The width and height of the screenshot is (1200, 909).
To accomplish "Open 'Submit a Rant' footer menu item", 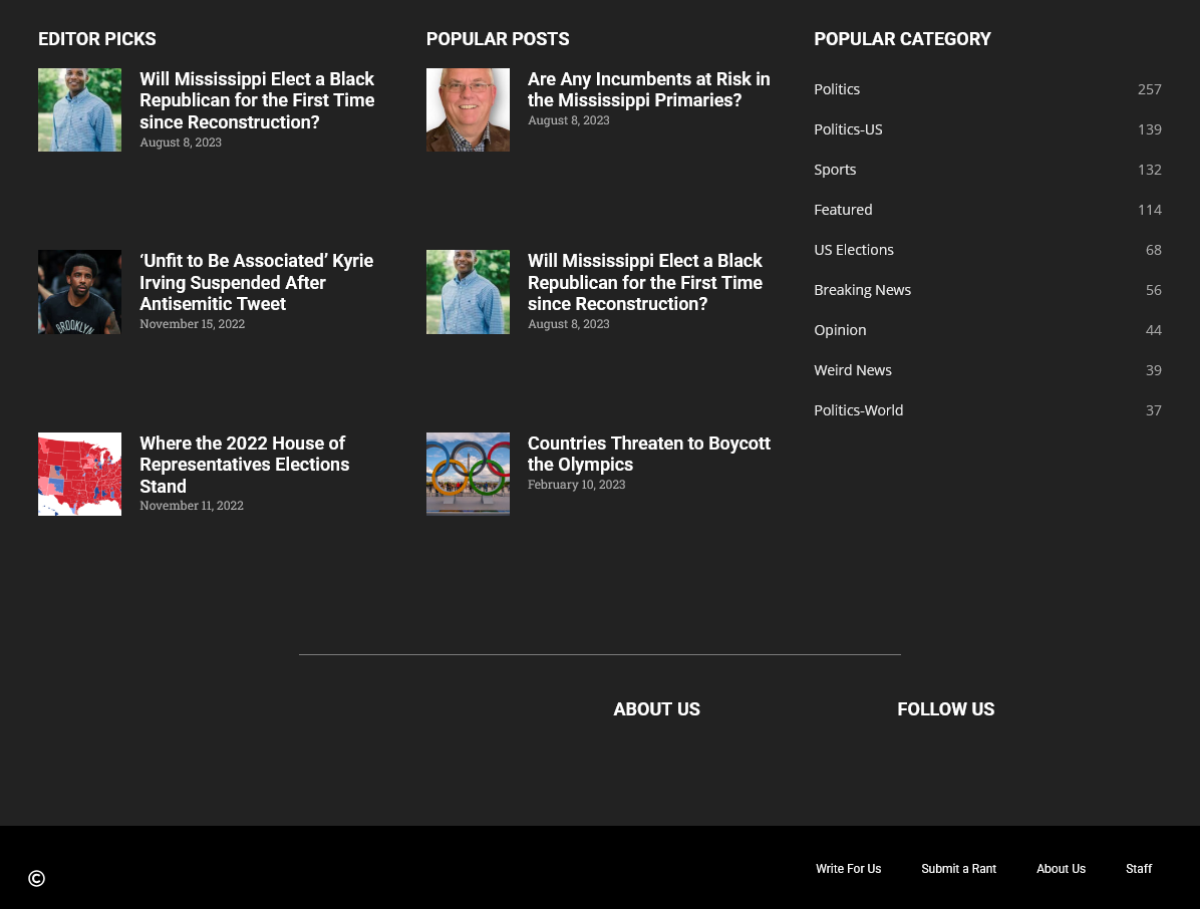I will 958,869.
